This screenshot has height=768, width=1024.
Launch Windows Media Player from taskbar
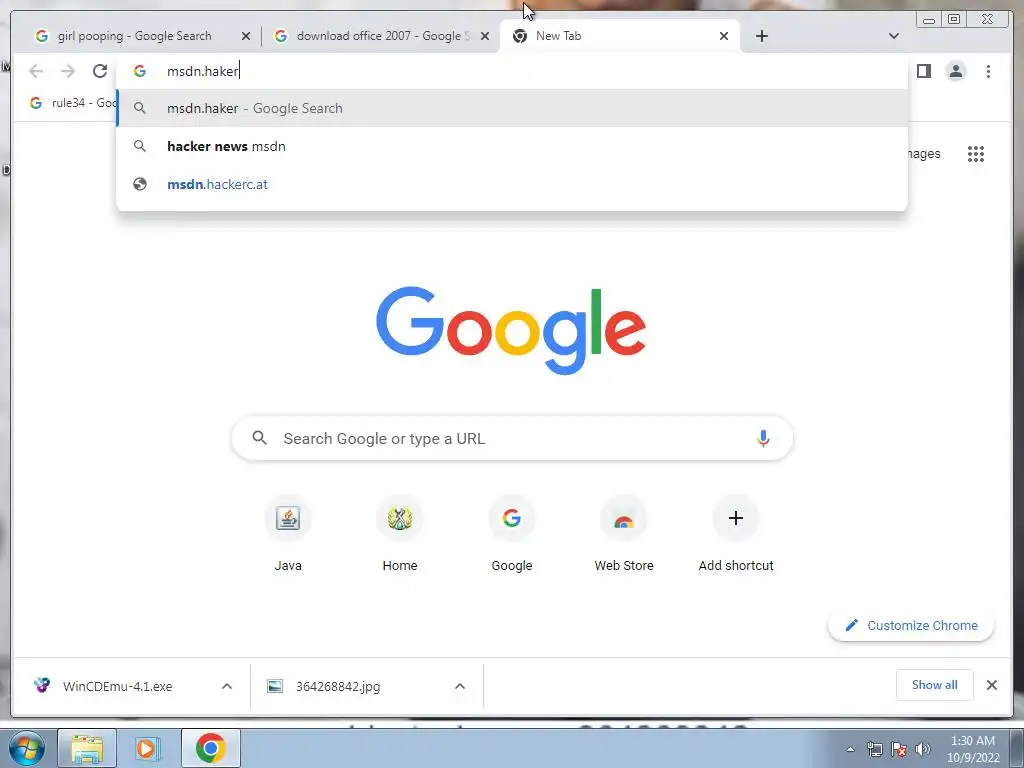click(x=148, y=748)
